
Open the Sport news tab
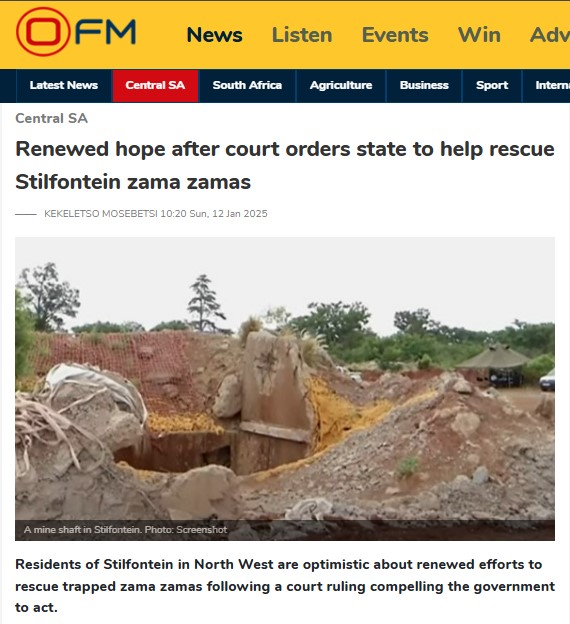[x=492, y=86]
